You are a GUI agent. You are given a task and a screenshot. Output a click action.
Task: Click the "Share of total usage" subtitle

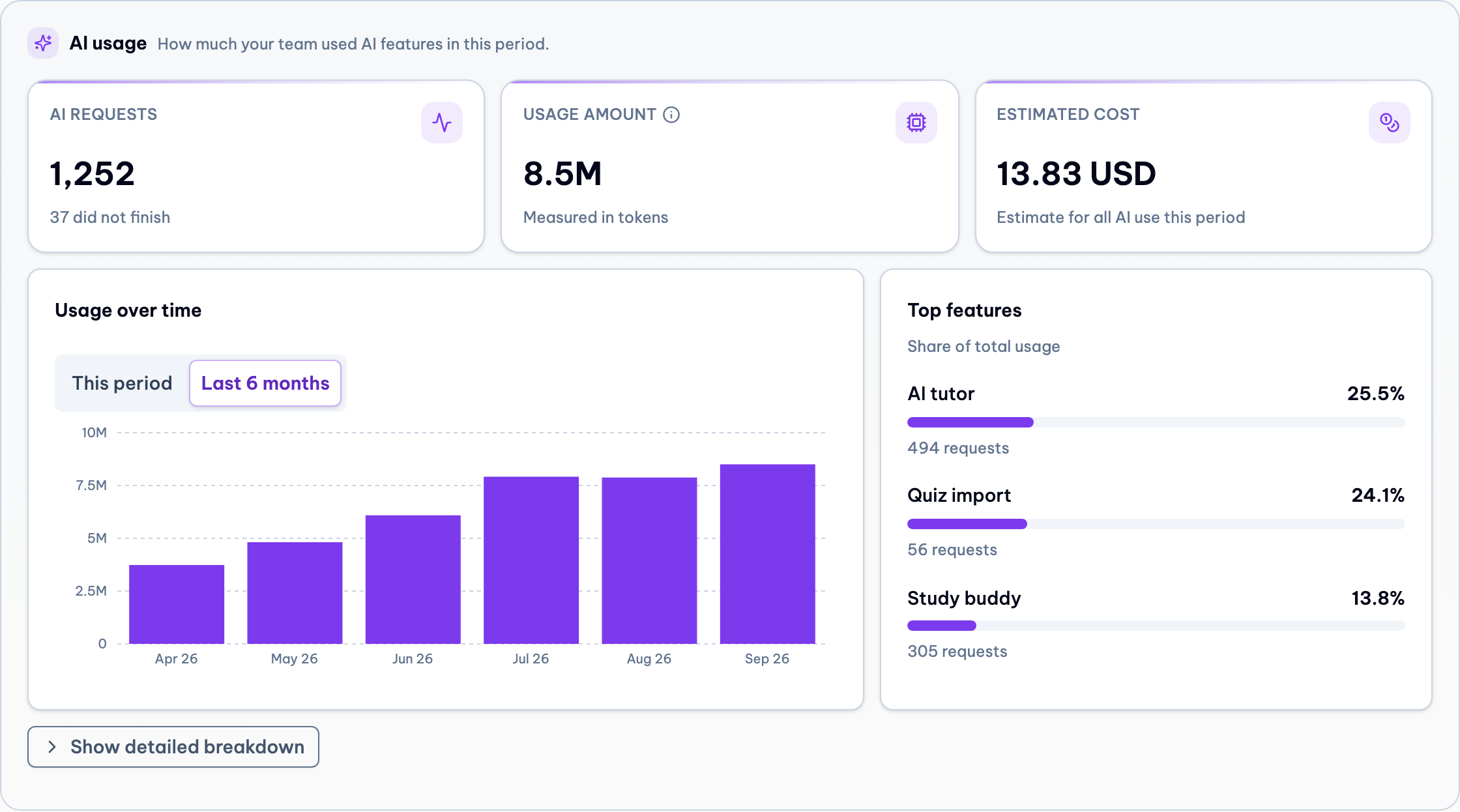(984, 346)
